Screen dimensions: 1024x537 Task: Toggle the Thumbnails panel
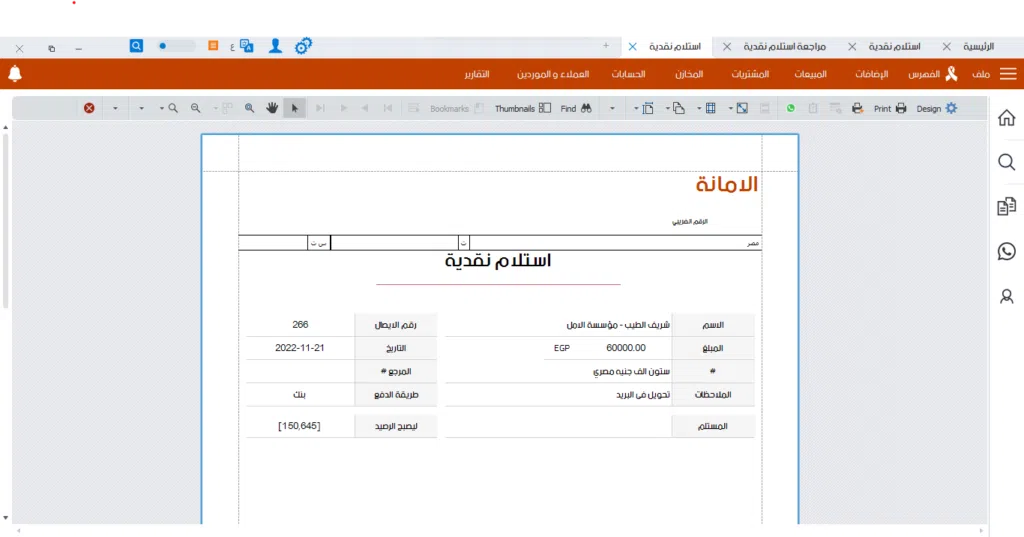[x=522, y=108]
